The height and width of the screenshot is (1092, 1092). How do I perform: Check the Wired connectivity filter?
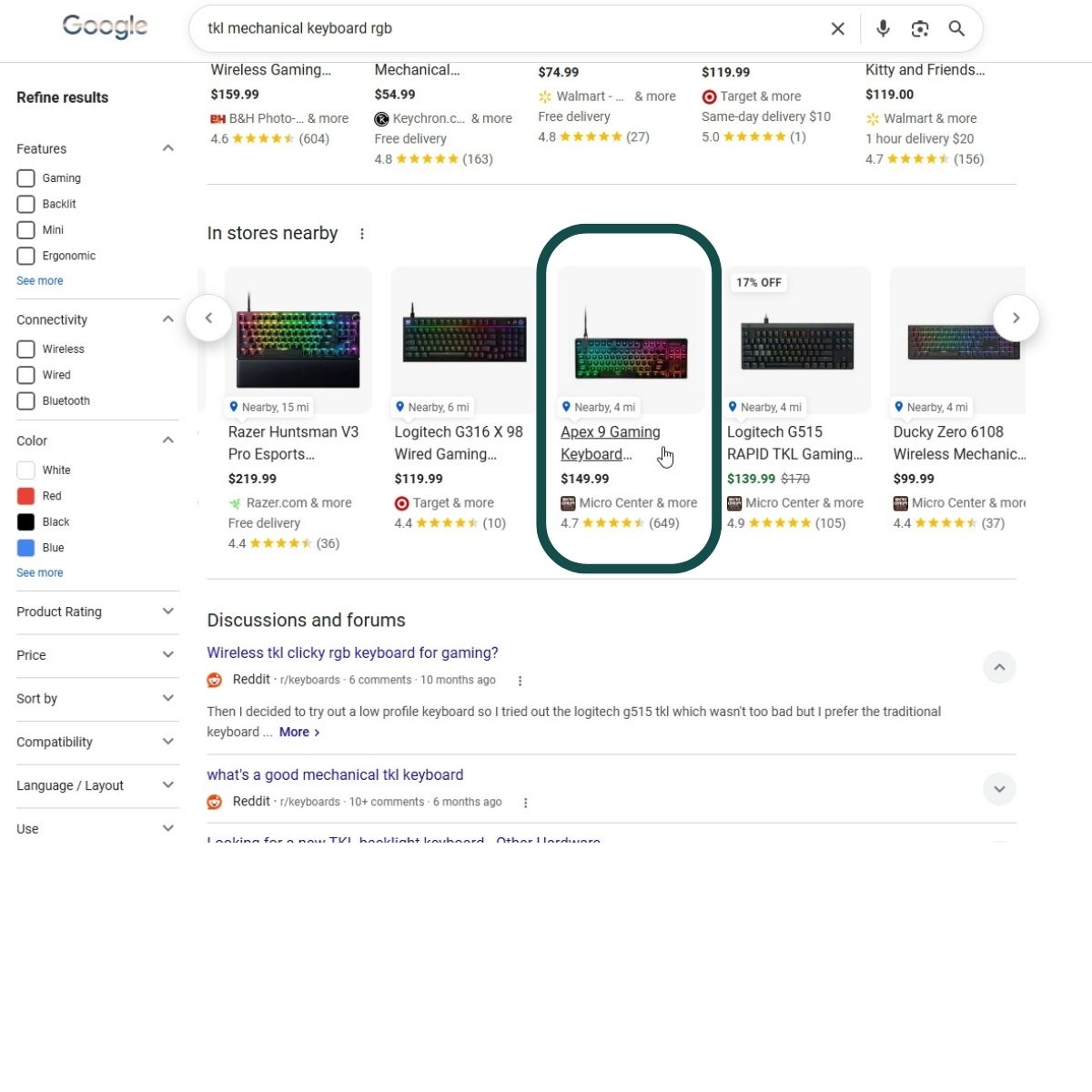click(x=26, y=375)
